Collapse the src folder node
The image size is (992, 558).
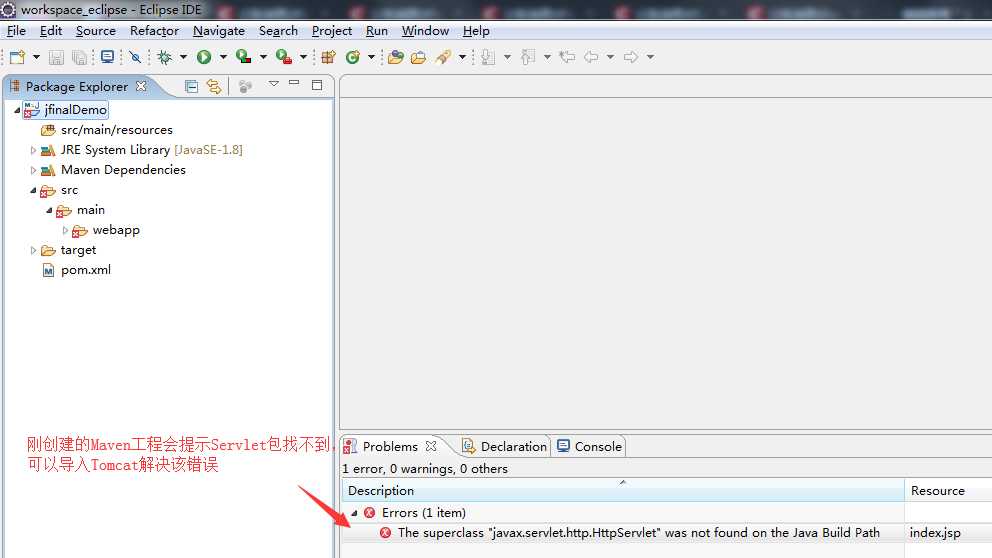[x=33, y=190]
